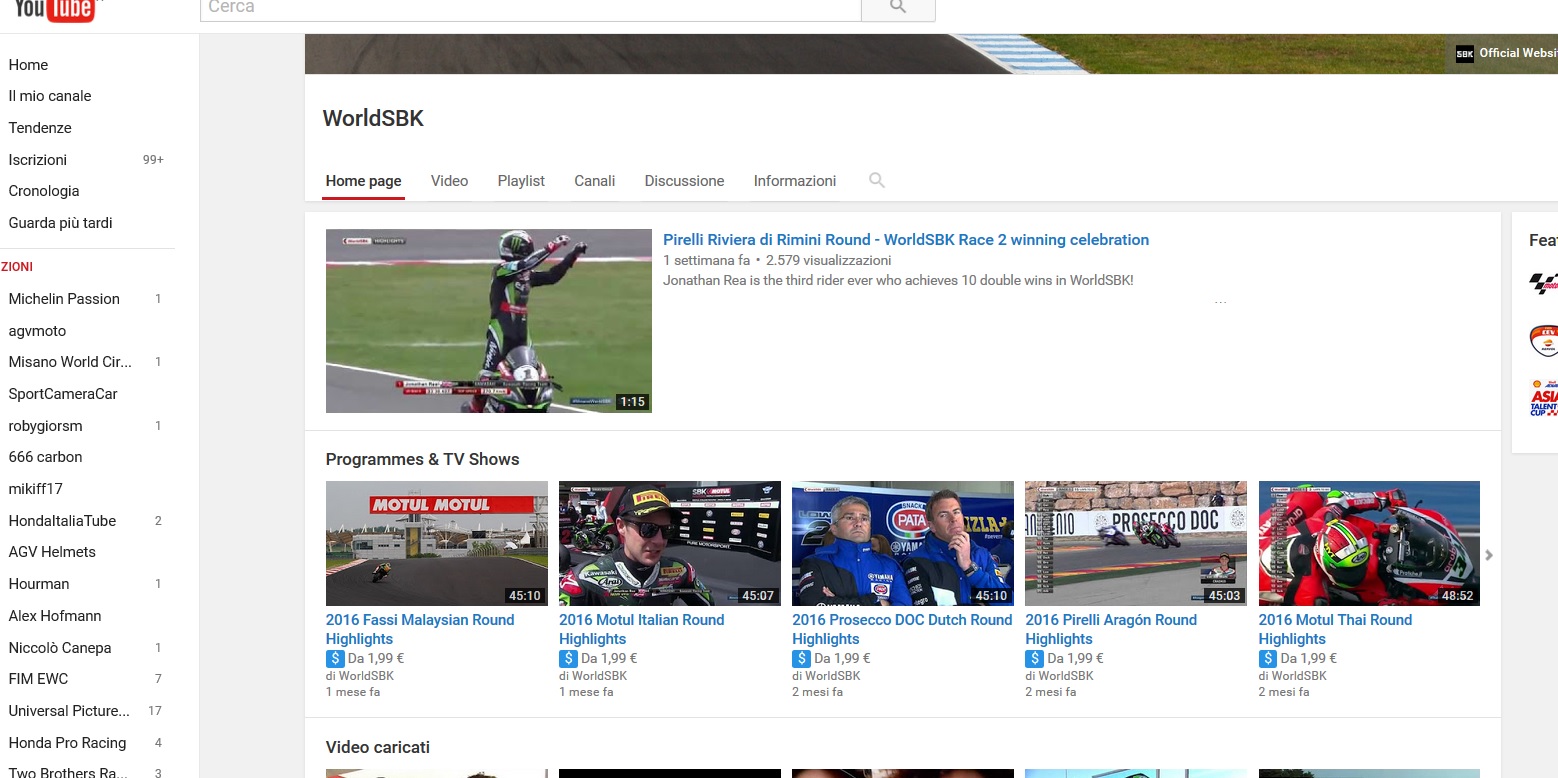Open the MotoGP featured channel icon
The image size is (1558, 778).
pyautogui.click(x=1544, y=283)
